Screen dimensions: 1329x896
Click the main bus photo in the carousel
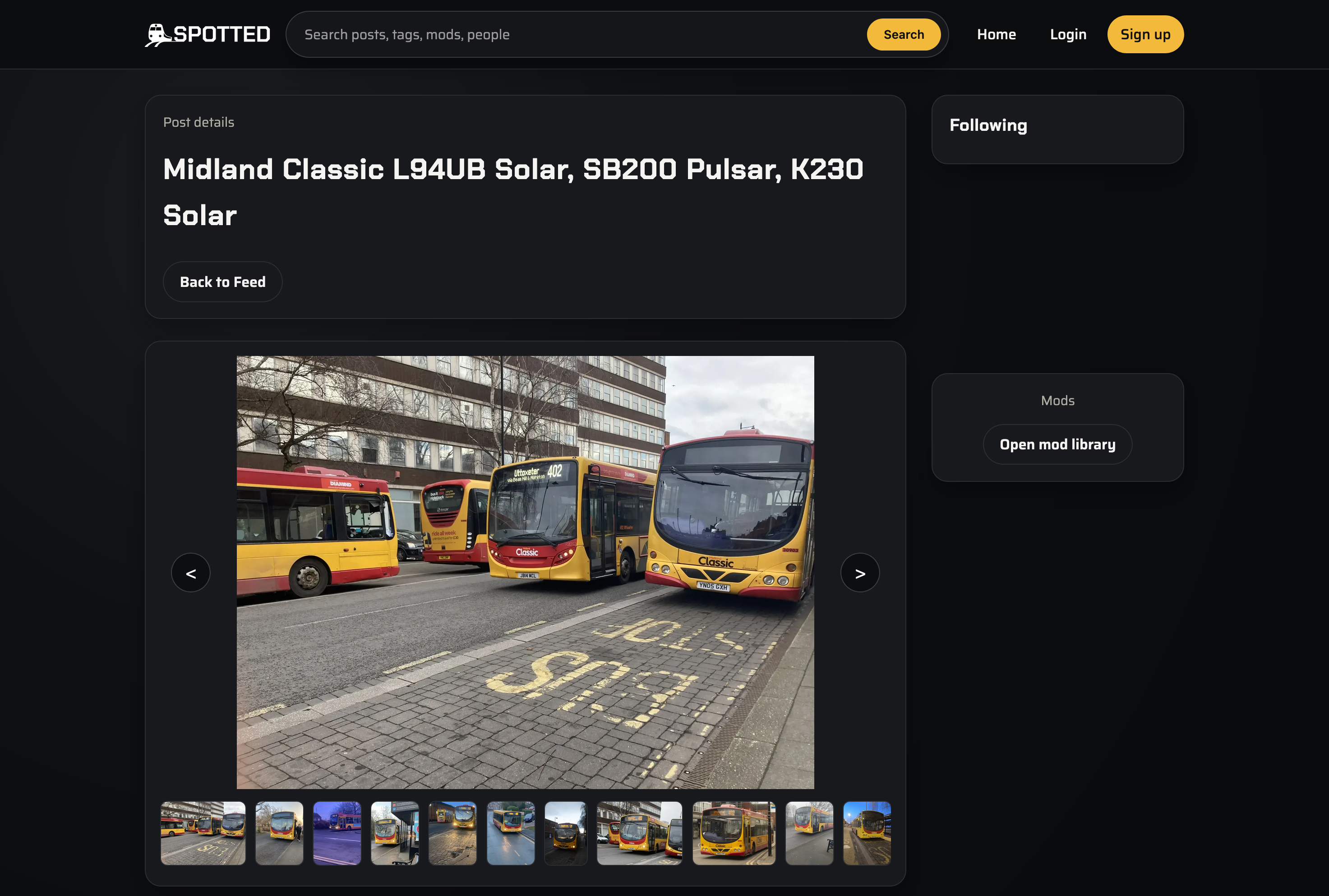coord(525,572)
